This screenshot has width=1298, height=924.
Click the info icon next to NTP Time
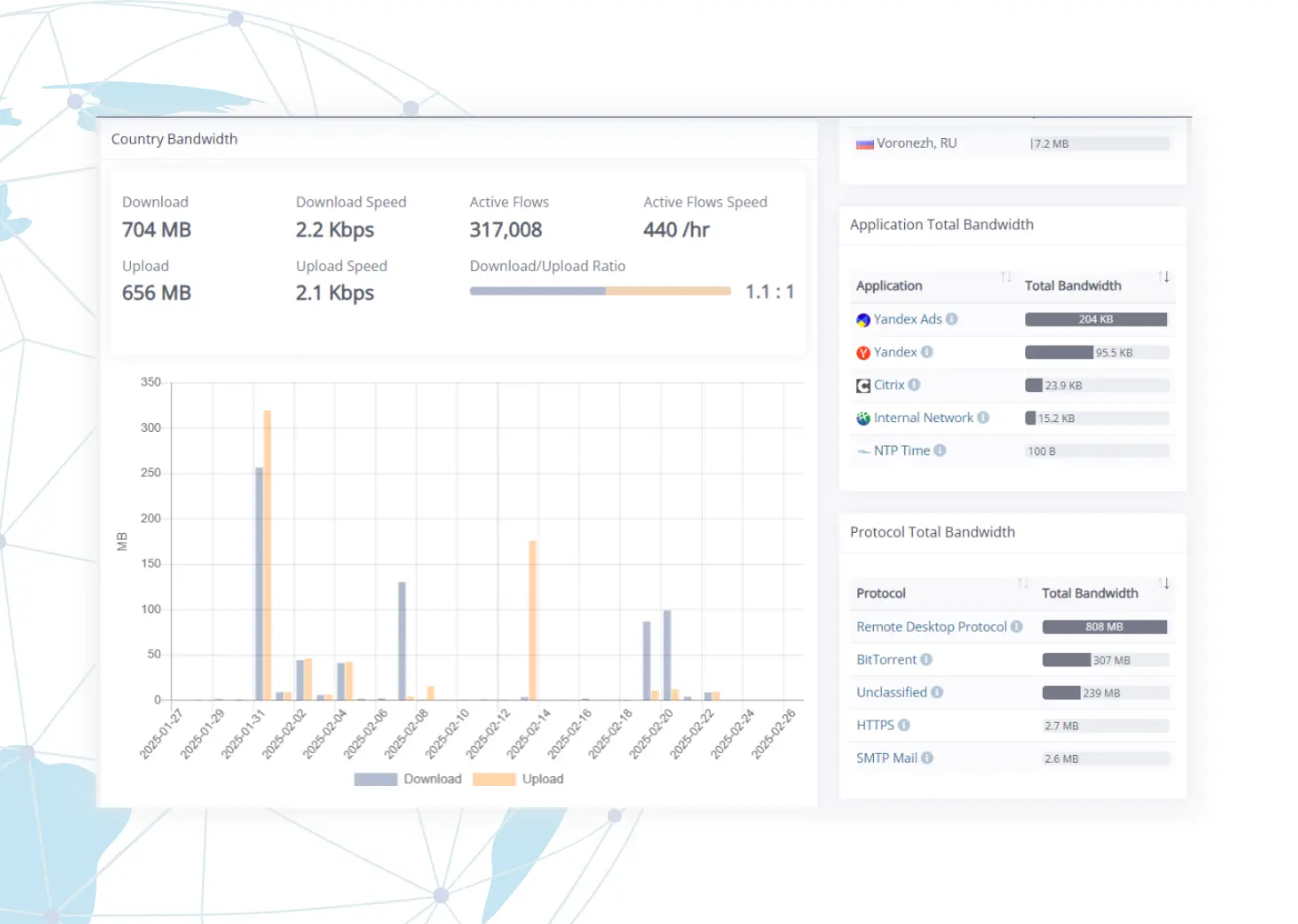coord(940,450)
